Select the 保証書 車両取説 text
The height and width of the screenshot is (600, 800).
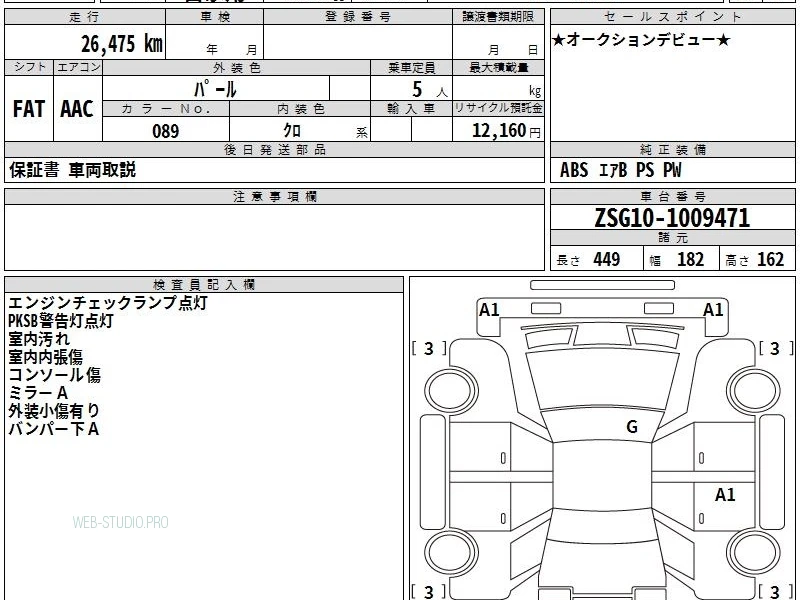pos(72,170)
